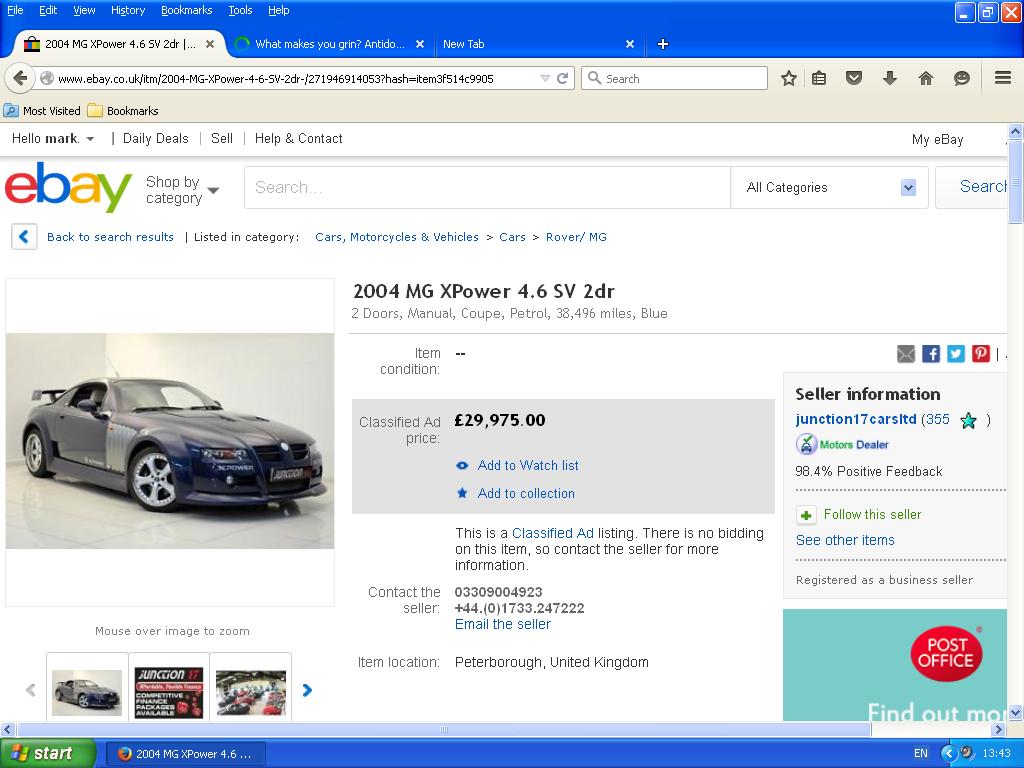Screen dimensions: 1024x768
Task: Share listing on Pinterest icon
Action: [x=981, y=354]
